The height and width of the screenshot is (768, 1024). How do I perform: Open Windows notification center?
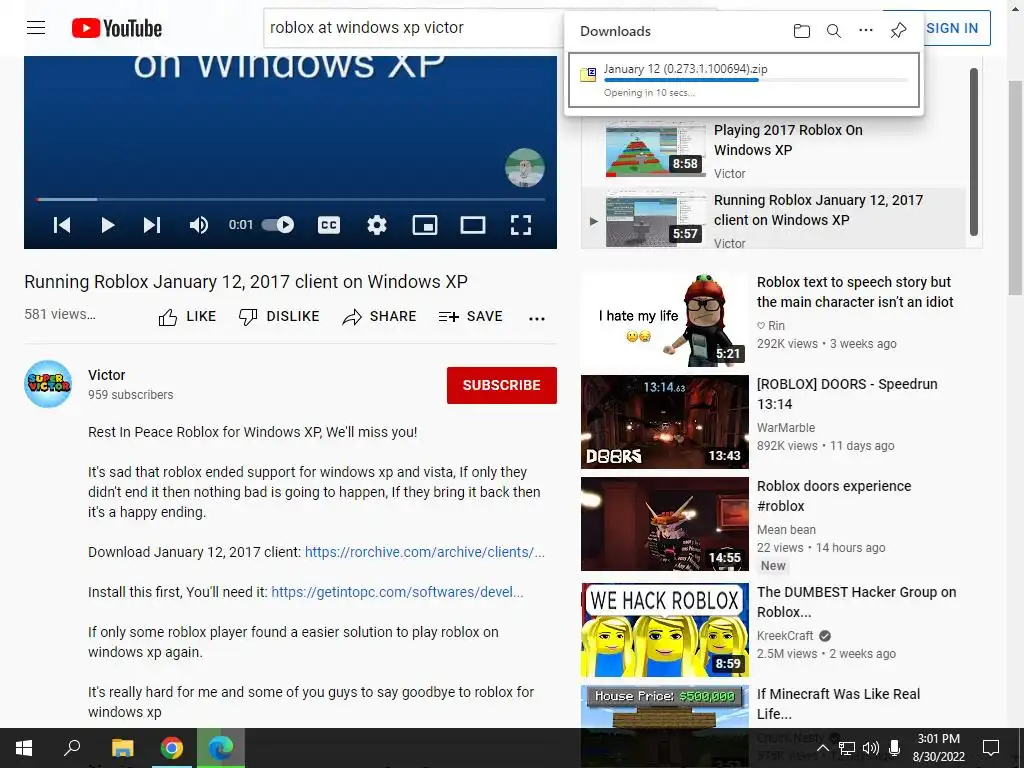pyautogui.click(x=991, y=748)
